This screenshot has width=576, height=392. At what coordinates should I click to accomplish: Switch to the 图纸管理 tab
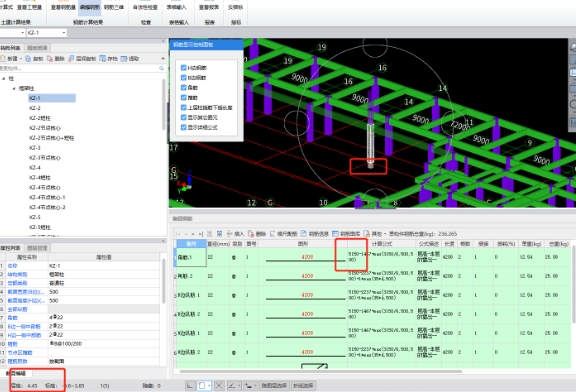[37, 48]
